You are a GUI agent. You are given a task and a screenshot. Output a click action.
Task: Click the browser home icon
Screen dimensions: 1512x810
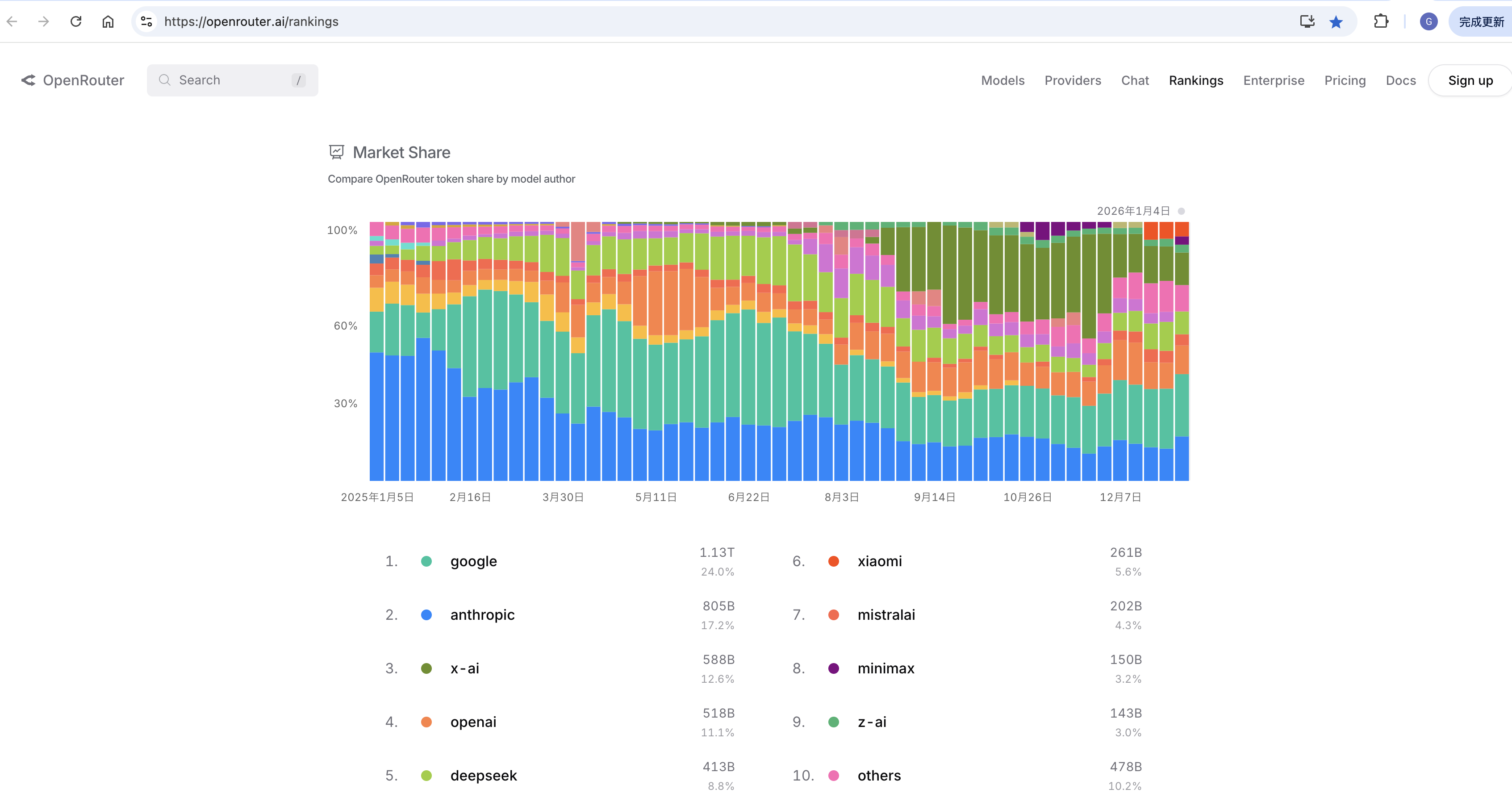click(x=108, y=22)
